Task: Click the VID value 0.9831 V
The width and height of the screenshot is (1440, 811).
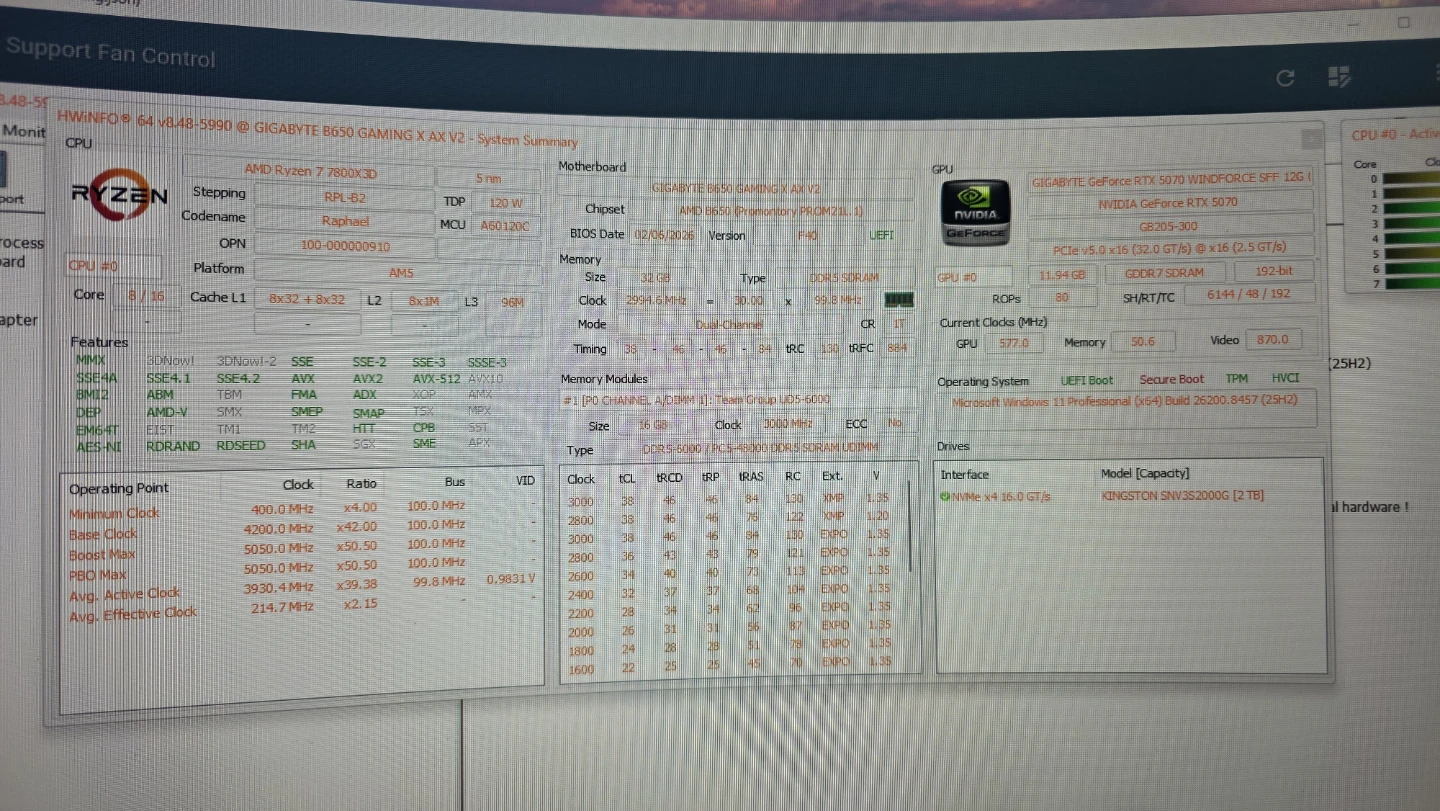Action: pyautogui.click(x=510, y=579)
